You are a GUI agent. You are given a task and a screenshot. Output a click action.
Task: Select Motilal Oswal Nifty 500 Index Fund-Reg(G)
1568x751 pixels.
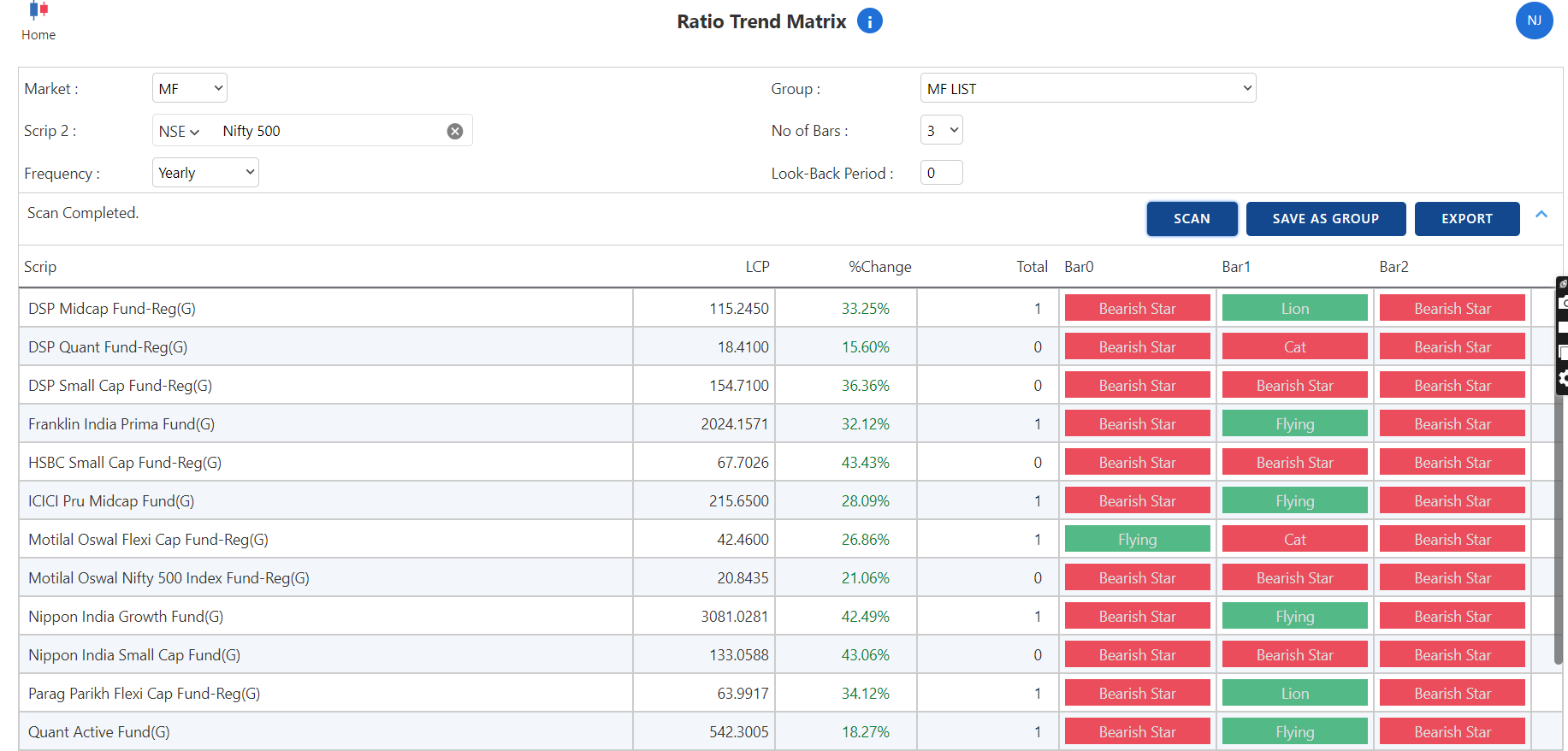point(169,578)
